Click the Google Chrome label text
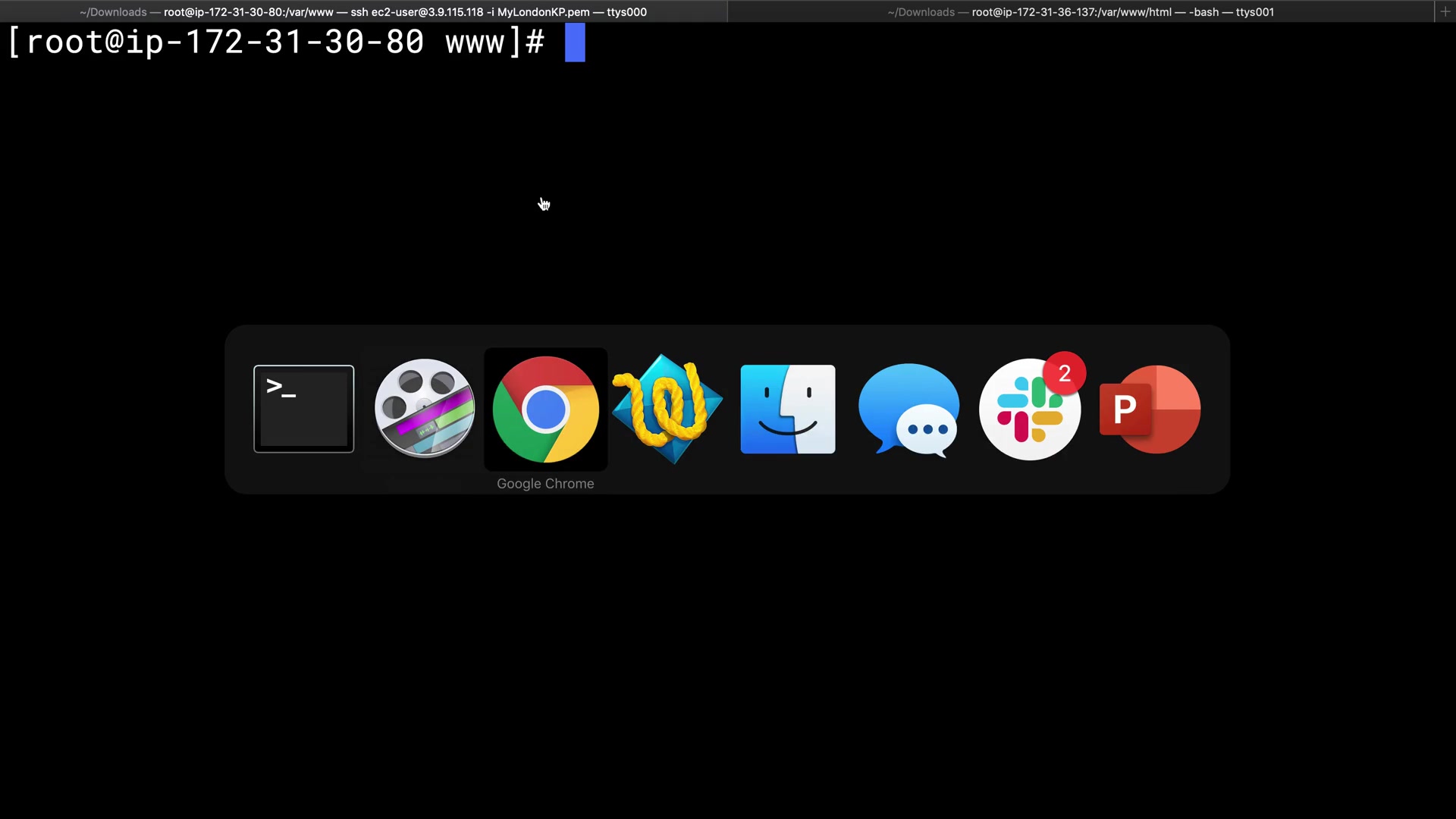This screenshot has height=819, width=1456. pyautogui.click(x=545, y=484)
